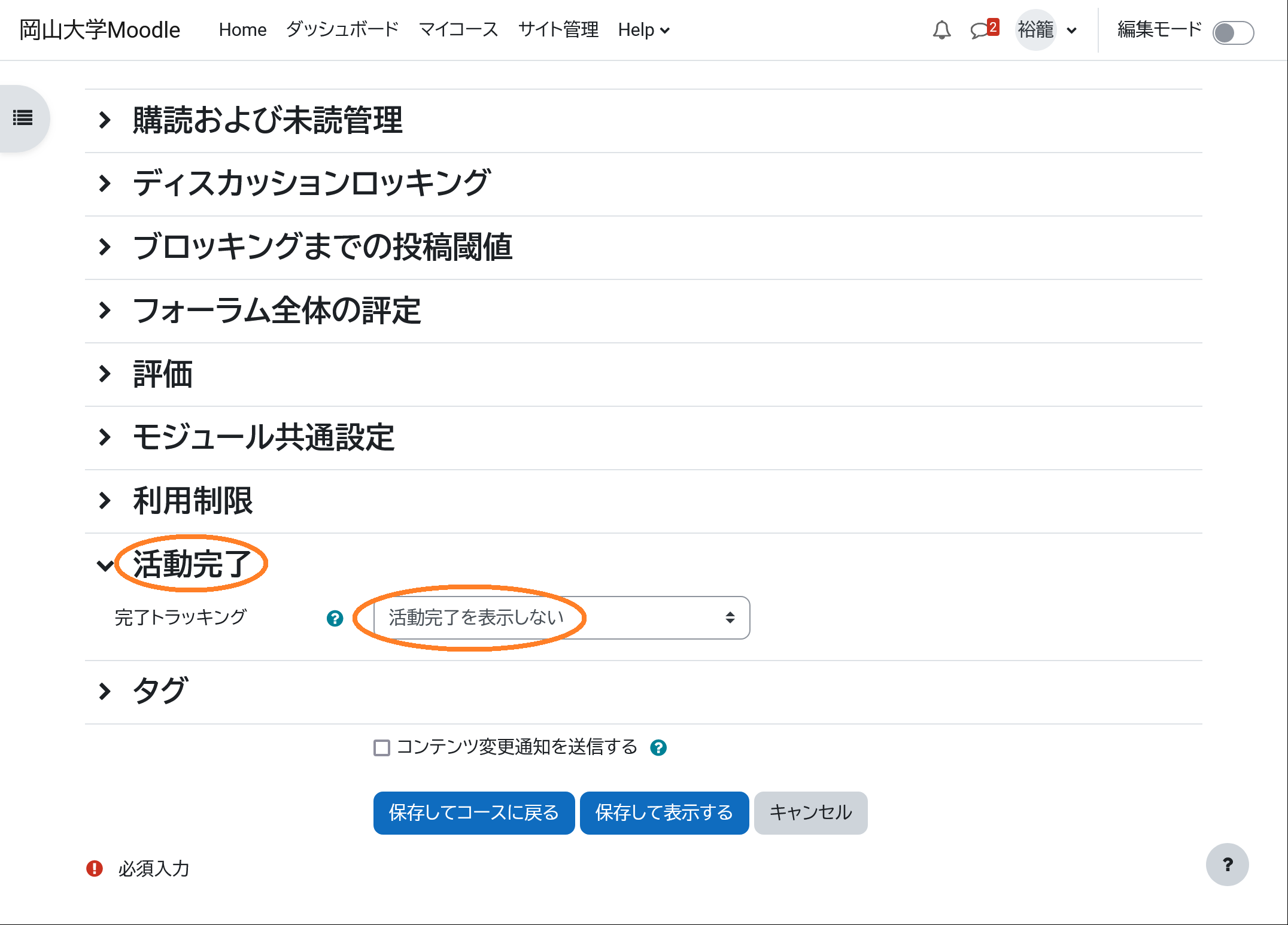Collapse the 活動完了 section
The height and width of the screenshot is (925, 1288).
[x=105, y=565]
